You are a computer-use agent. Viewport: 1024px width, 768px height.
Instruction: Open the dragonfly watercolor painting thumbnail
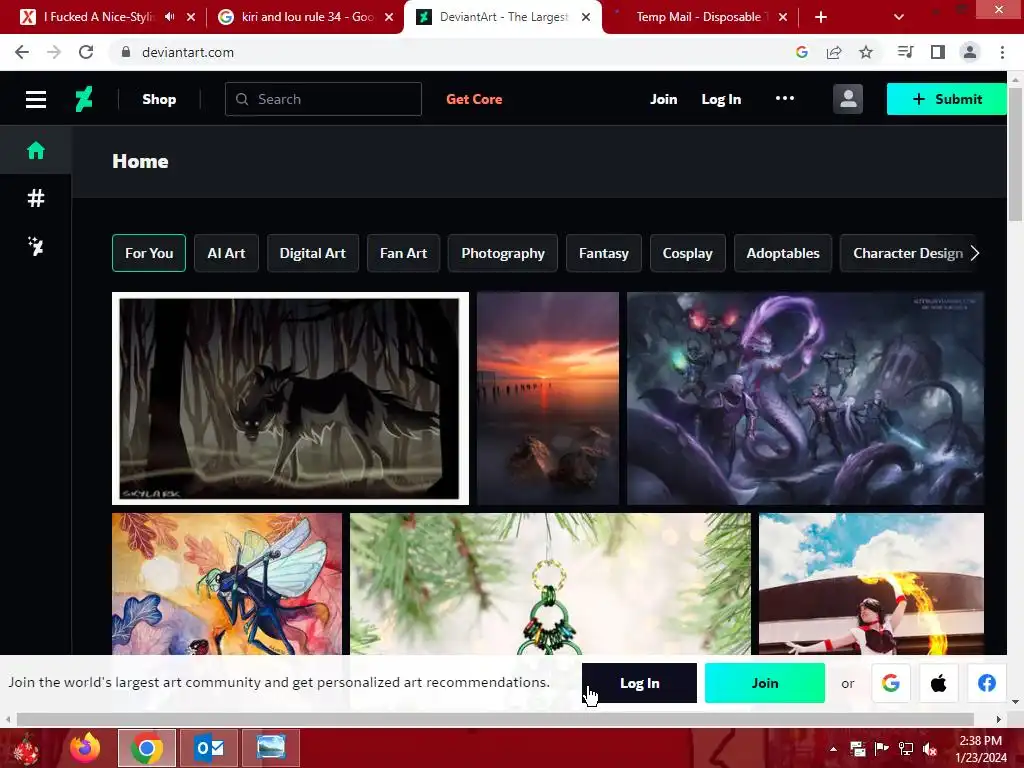[x=227, y=584]
